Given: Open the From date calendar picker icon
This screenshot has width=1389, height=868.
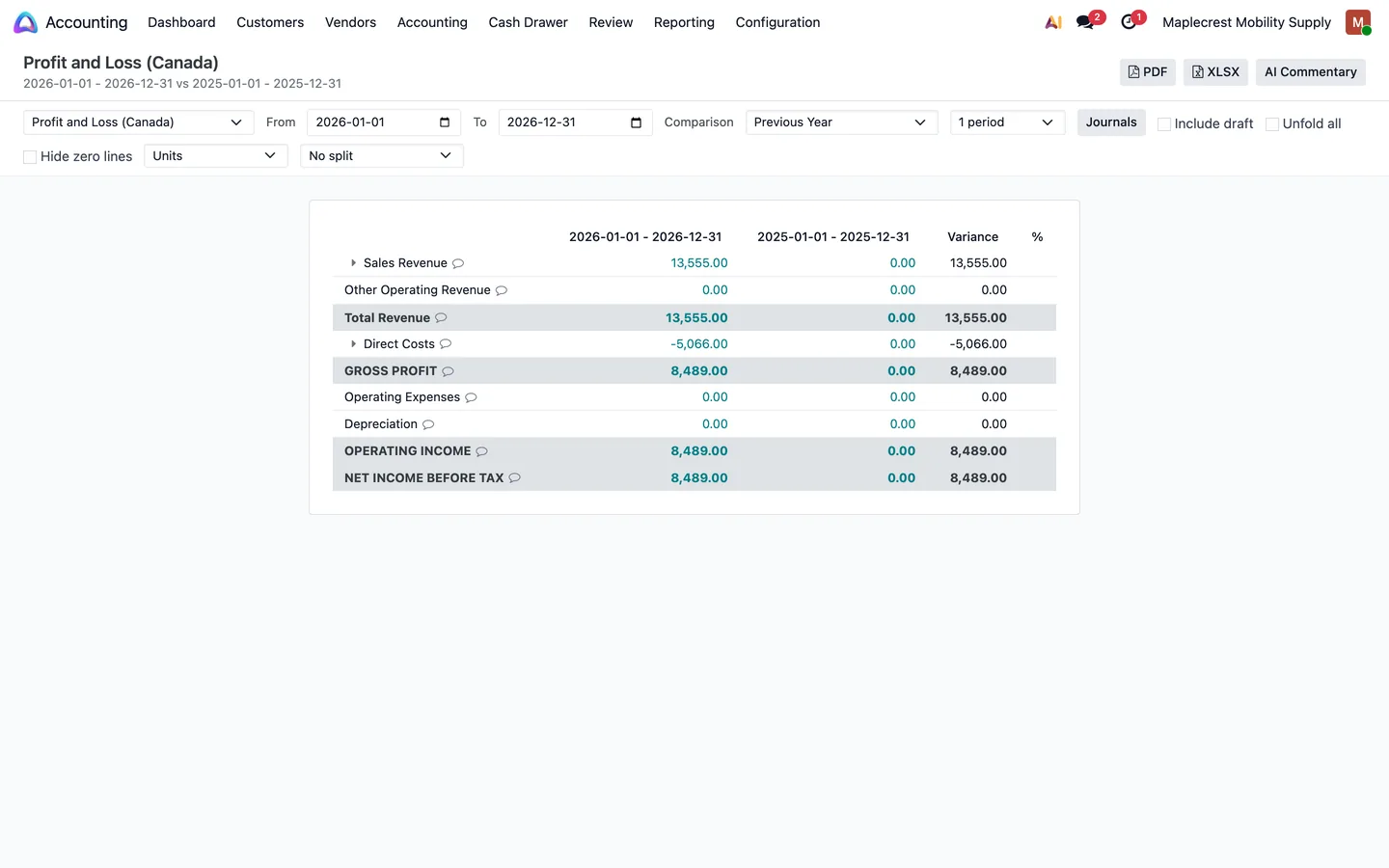Looking at the screenshot, I should (445, 122).
